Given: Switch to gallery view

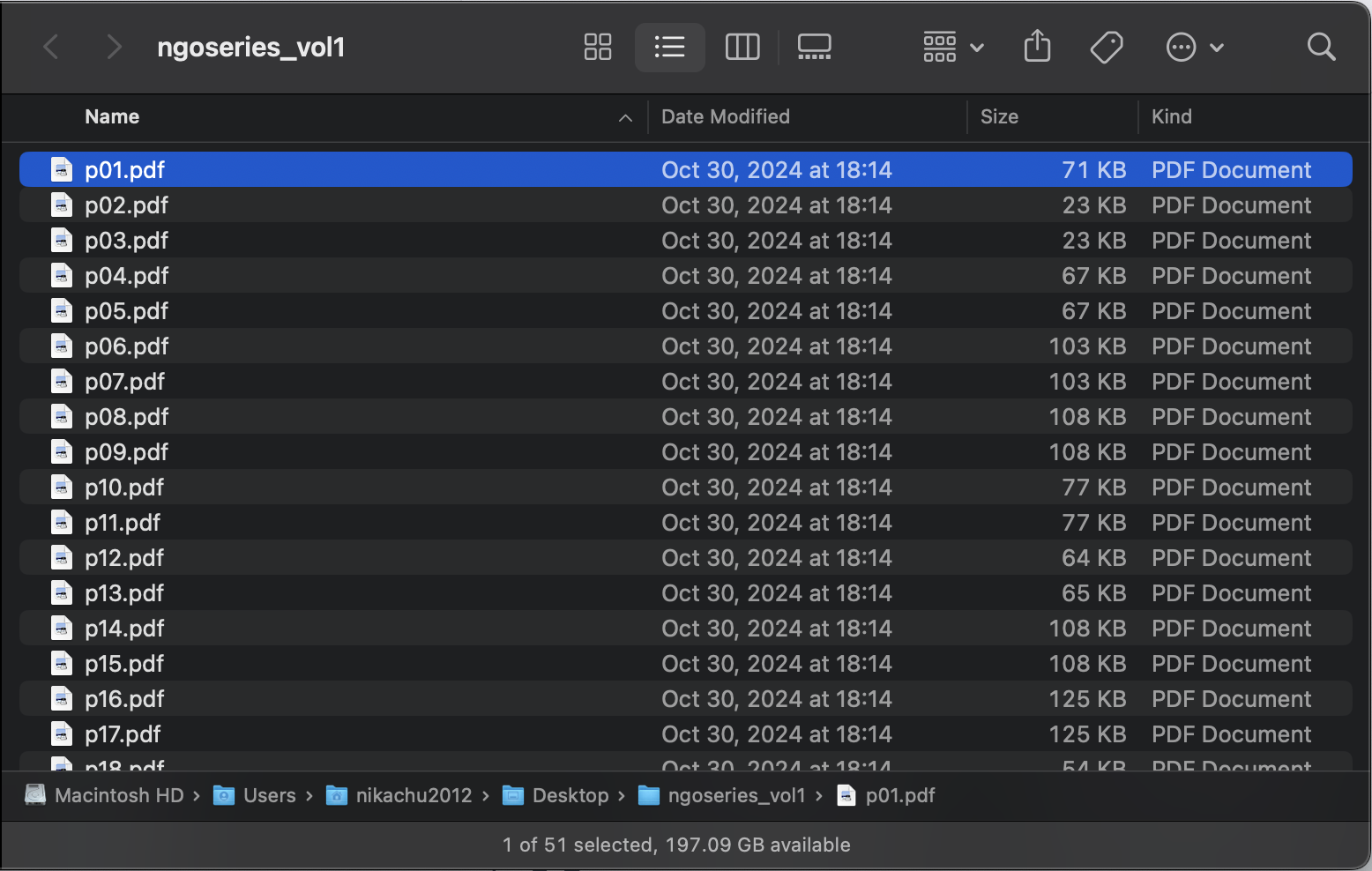Looking at the screenshot, I should point(814,47).
